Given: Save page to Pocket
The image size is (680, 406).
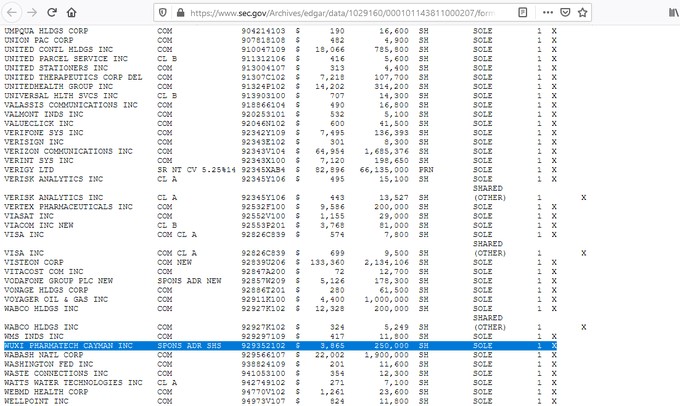Looking at the screenshot, I should click(565, 13).
